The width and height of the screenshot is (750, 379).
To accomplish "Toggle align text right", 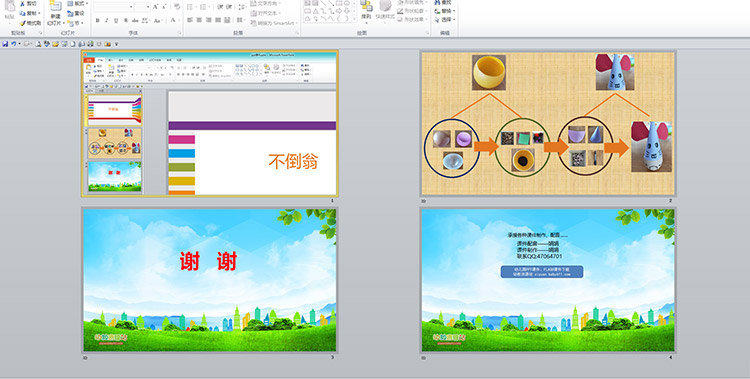I will [209, 20].
